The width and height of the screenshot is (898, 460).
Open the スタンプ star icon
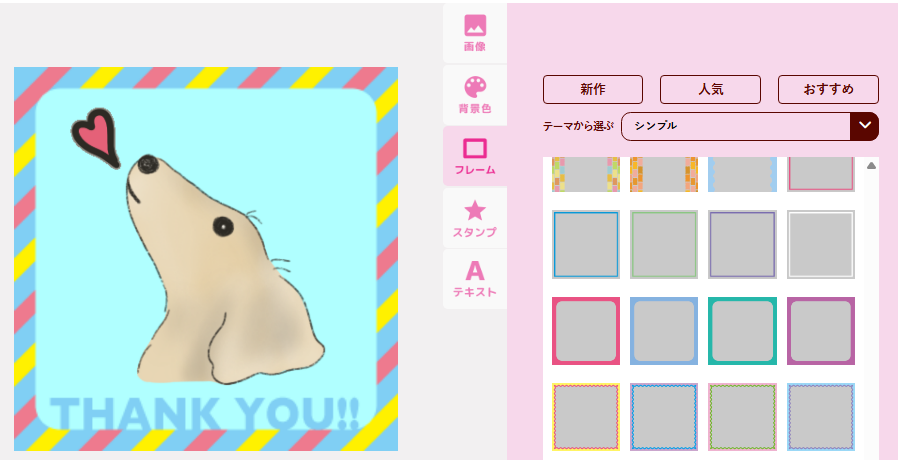click(475, 210)
